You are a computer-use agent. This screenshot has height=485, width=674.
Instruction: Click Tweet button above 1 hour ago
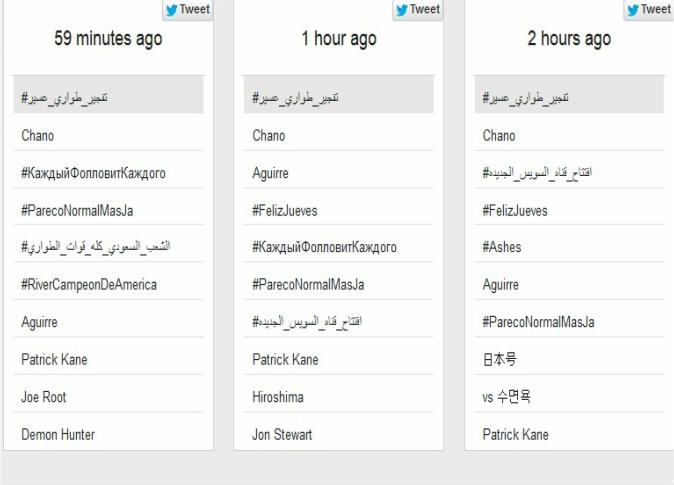[x=418, y=10]
